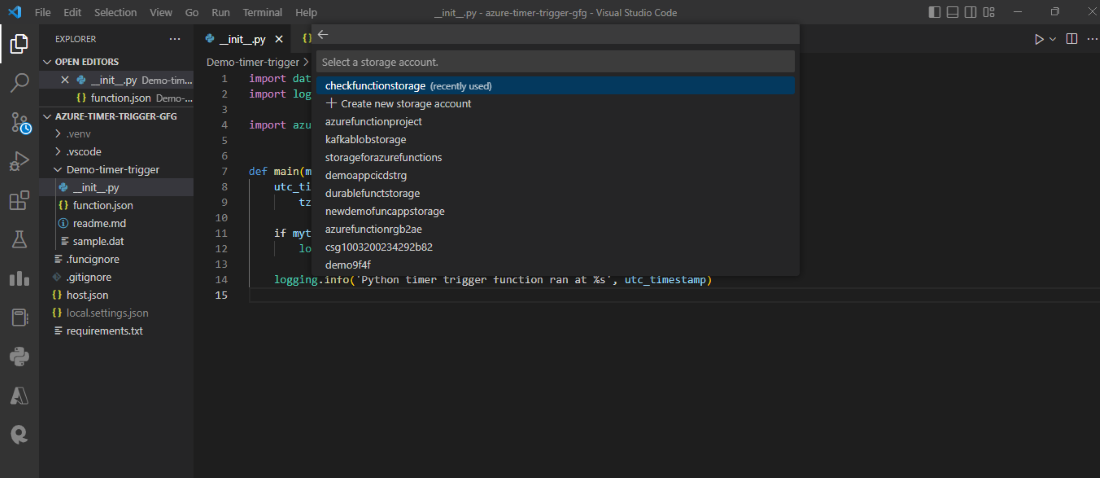
Task: Split the editor to the right
Action: (1071, 39)
